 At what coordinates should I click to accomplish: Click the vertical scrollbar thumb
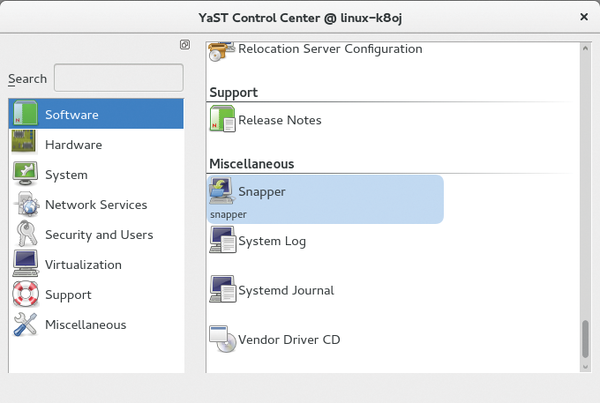[x=585, y=339]
